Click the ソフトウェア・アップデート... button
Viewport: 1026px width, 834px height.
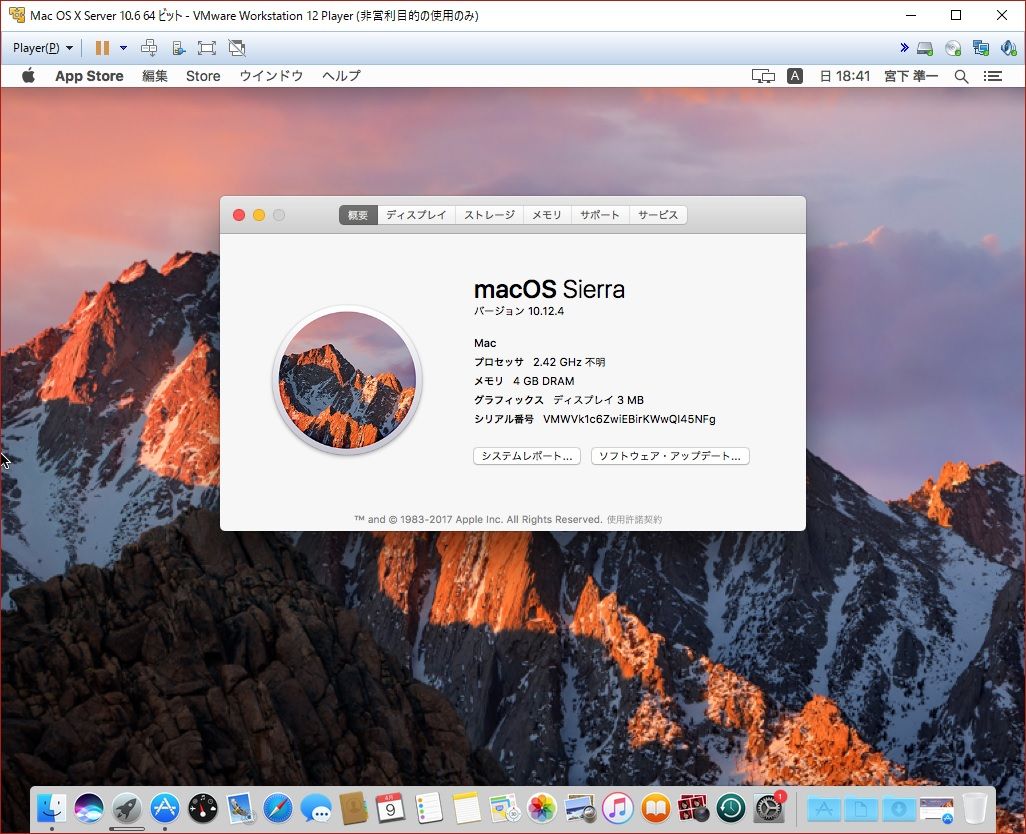[670, 456]
